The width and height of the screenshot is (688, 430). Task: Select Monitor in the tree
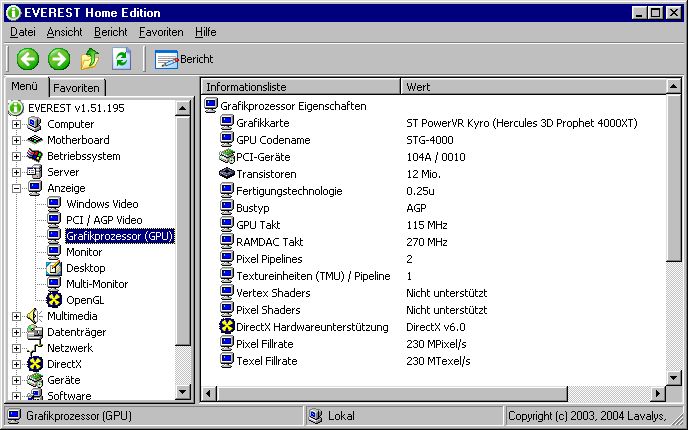(x=84, y=252)
